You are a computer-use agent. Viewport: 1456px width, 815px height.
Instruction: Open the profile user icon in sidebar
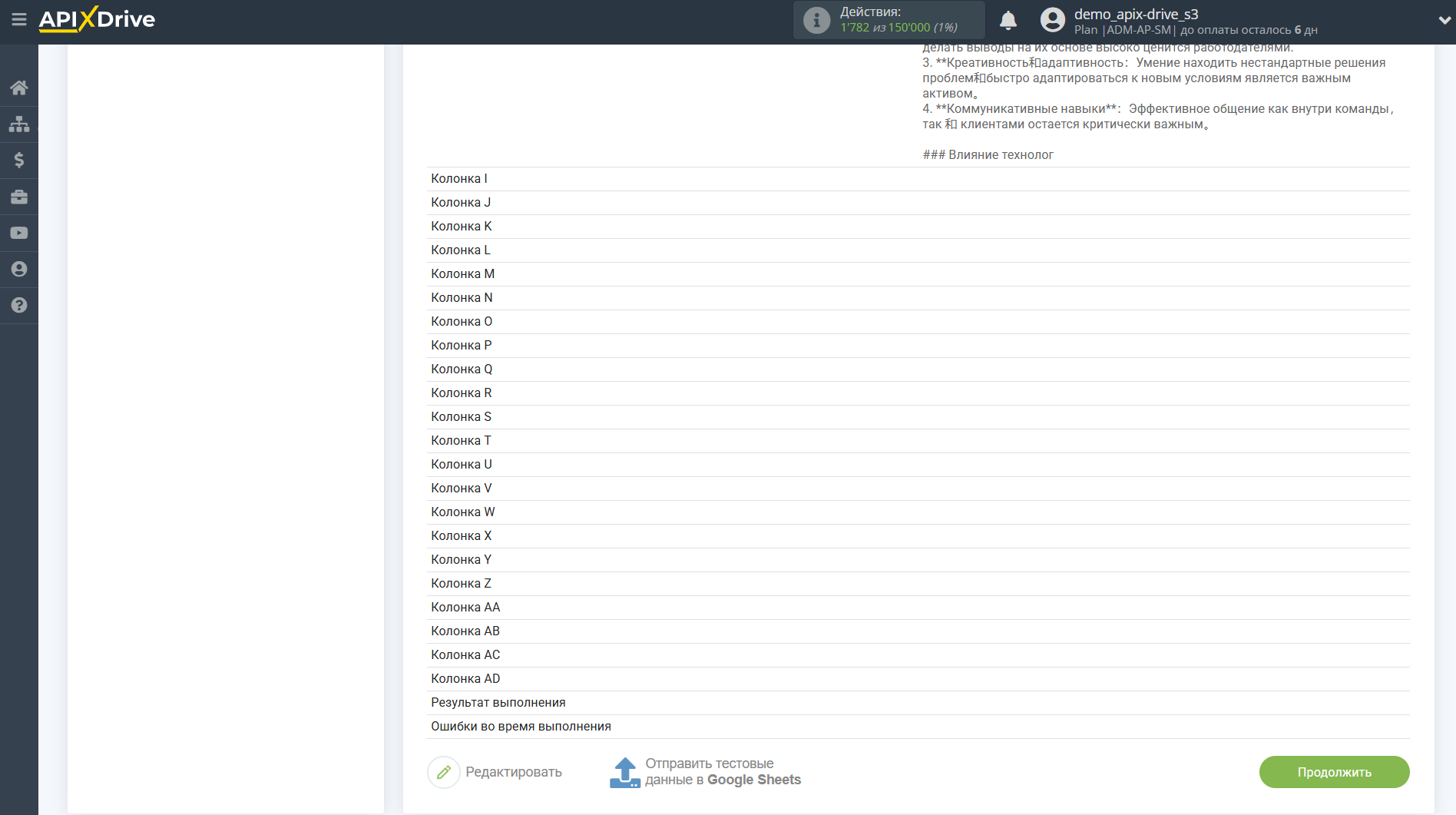[19, 269]
